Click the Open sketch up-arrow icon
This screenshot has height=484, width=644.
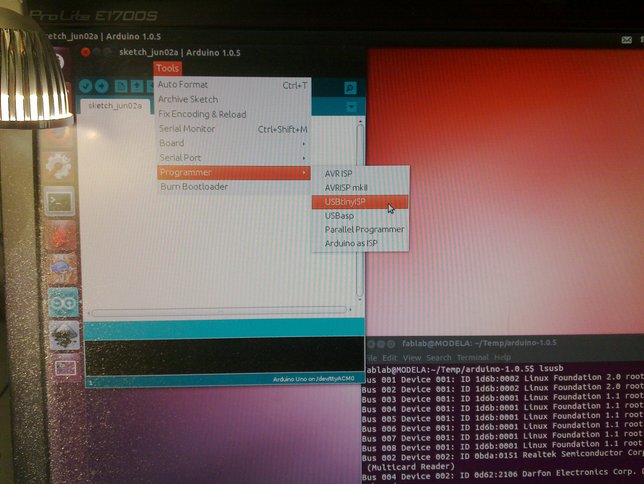[137, 86]
